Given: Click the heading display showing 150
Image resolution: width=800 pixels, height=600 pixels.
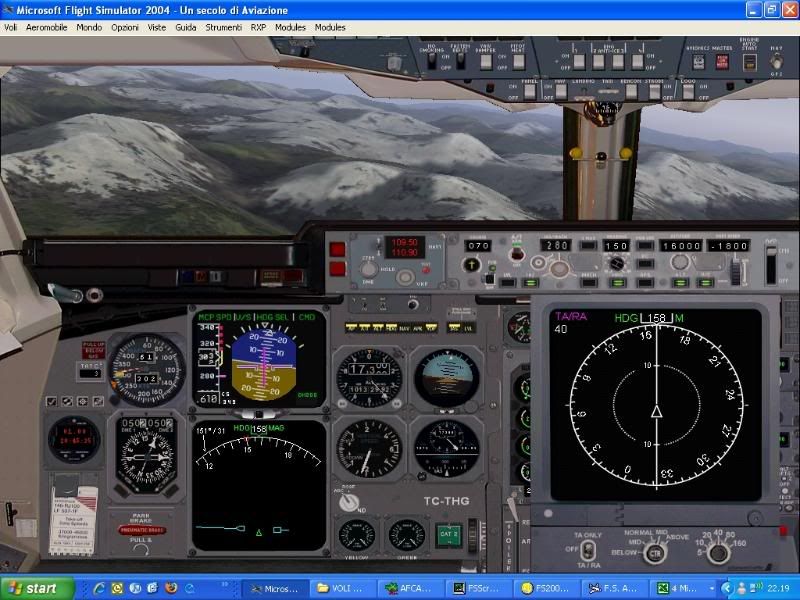Looking at the screenshot, I should pos(616,245).
